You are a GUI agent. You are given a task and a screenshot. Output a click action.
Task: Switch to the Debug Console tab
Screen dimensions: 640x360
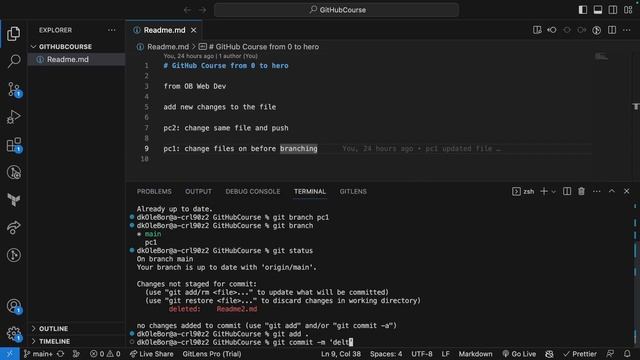coord(253,191)
